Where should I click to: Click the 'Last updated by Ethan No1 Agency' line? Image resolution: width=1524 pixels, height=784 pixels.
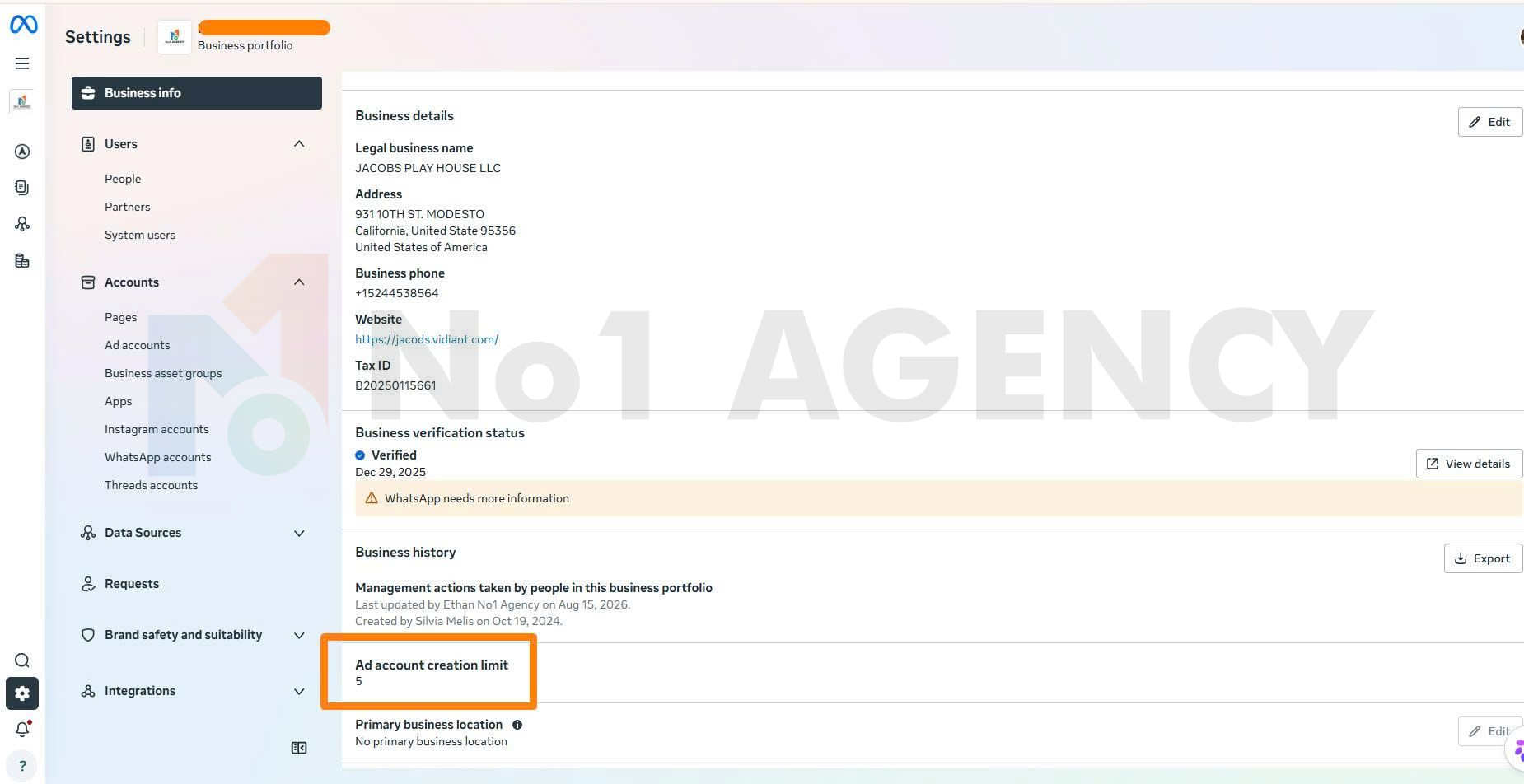coord(493,604)
